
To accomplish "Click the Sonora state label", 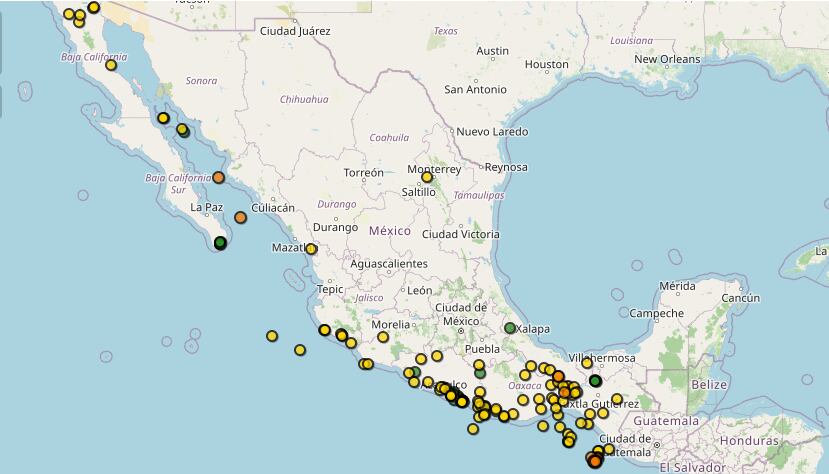I will 201,81.
